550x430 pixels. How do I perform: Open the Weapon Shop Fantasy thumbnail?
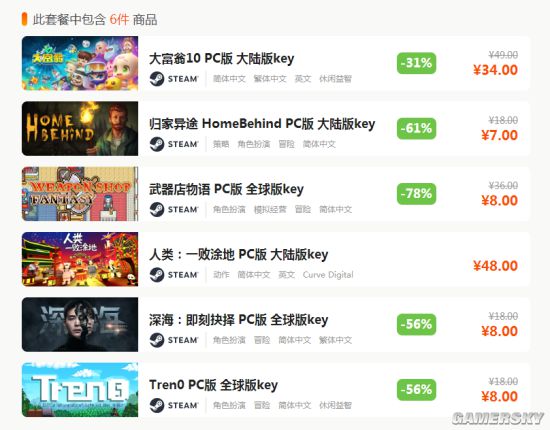[x=80, y=194]
